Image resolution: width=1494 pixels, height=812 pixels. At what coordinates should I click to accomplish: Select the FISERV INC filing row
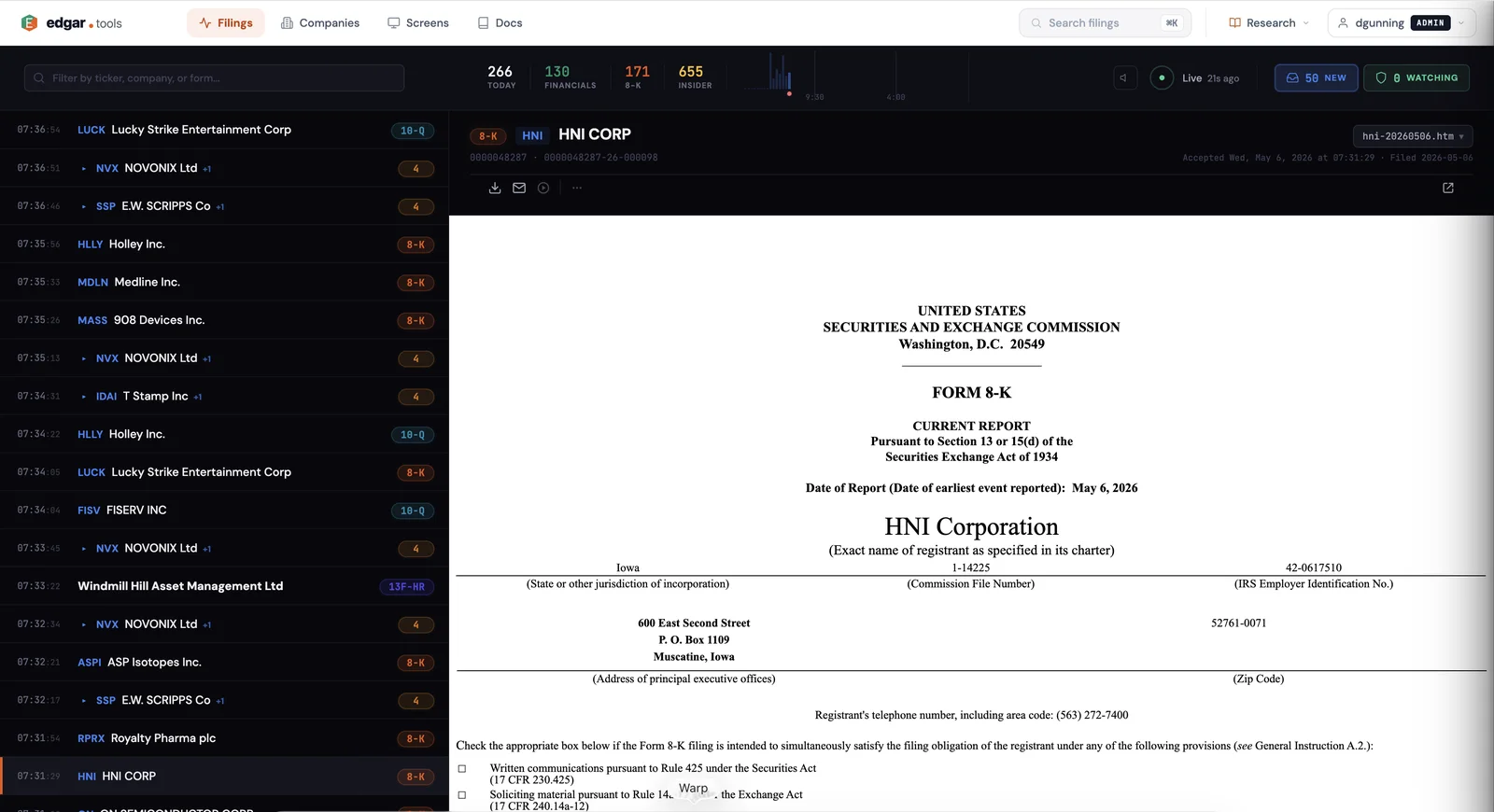(x=224, y=511)
